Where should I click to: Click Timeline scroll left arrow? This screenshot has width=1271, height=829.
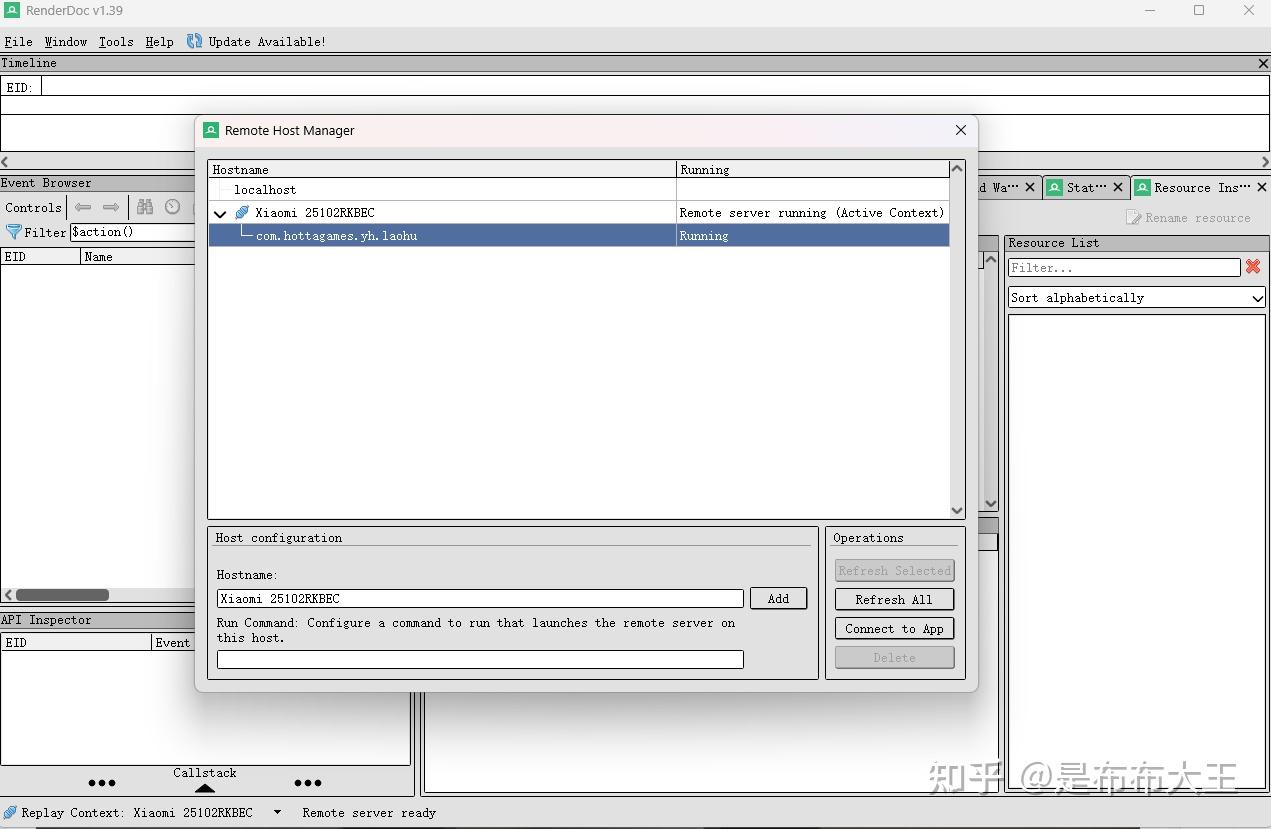coord(6,161)
